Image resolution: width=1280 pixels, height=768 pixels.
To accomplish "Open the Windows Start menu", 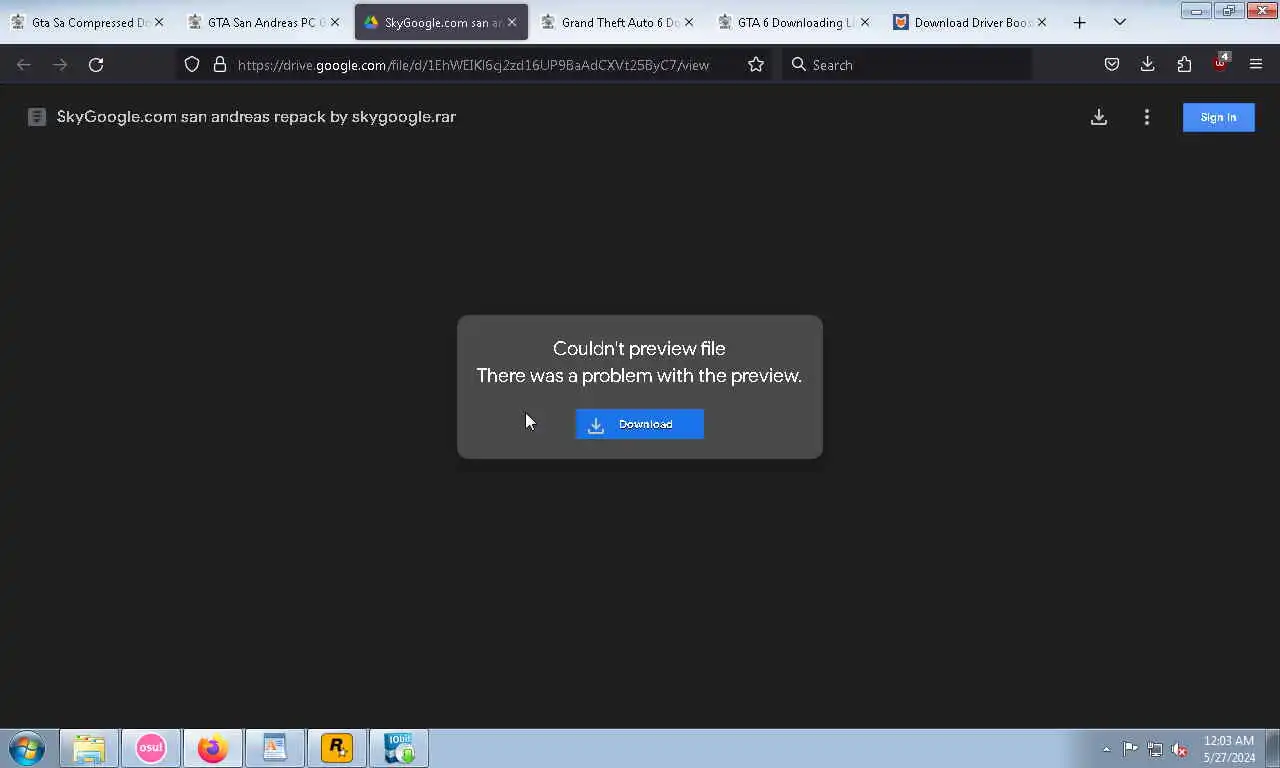I will (27, 748).
